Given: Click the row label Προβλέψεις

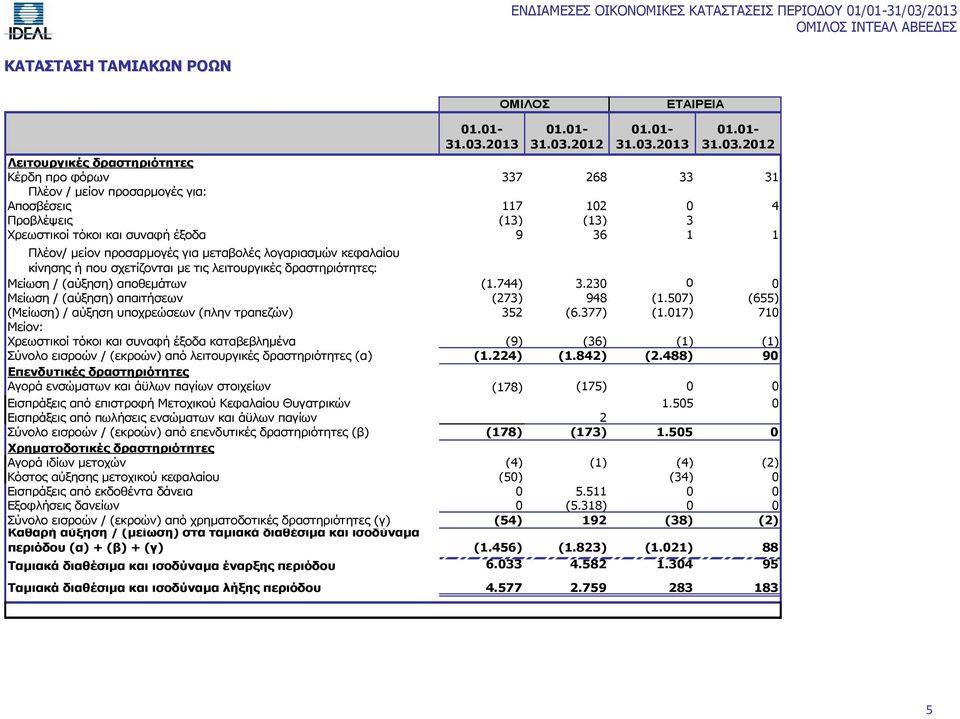Looking at the screenshot, I should [40, 220].
